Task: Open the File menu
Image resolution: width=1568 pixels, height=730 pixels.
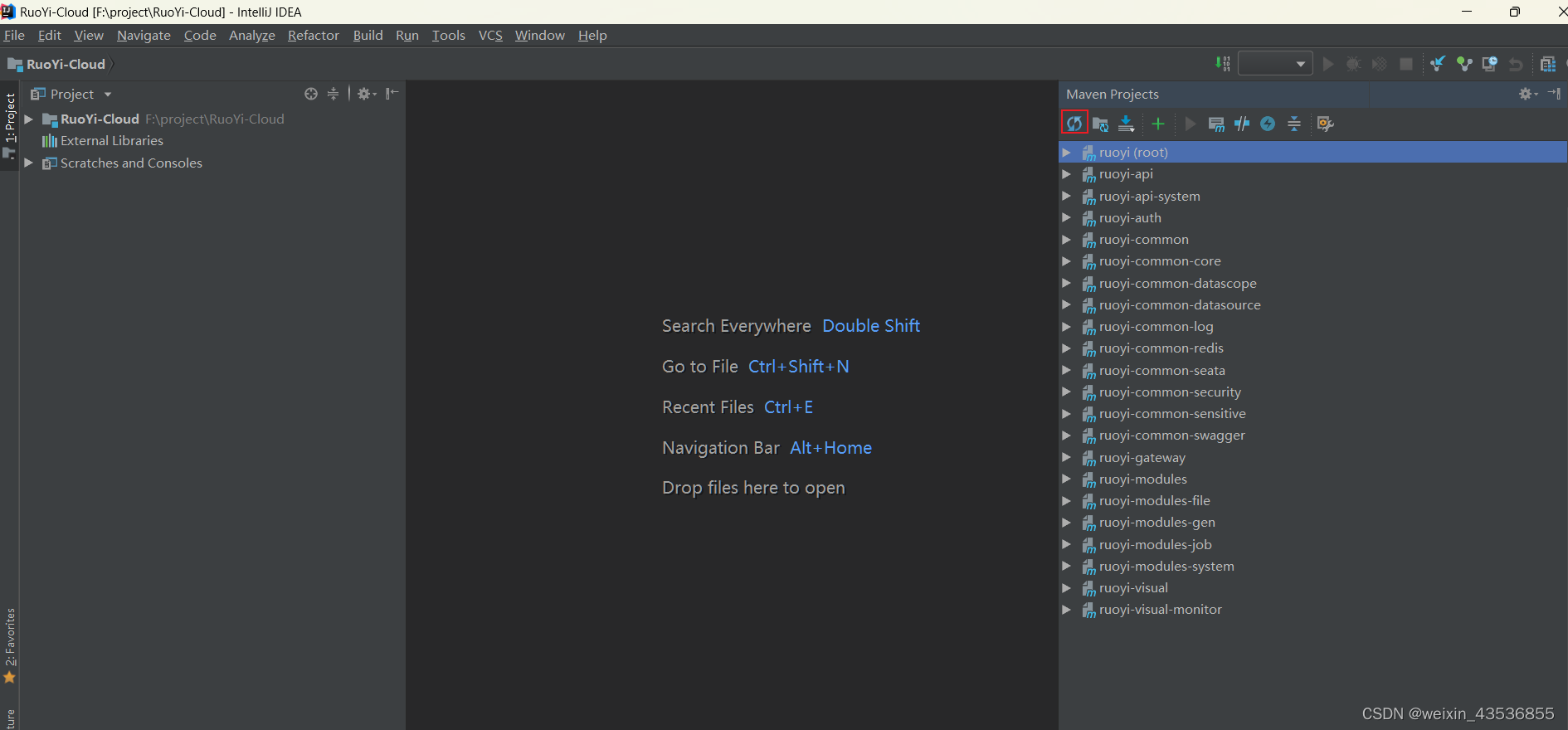Action: point(14,35)
